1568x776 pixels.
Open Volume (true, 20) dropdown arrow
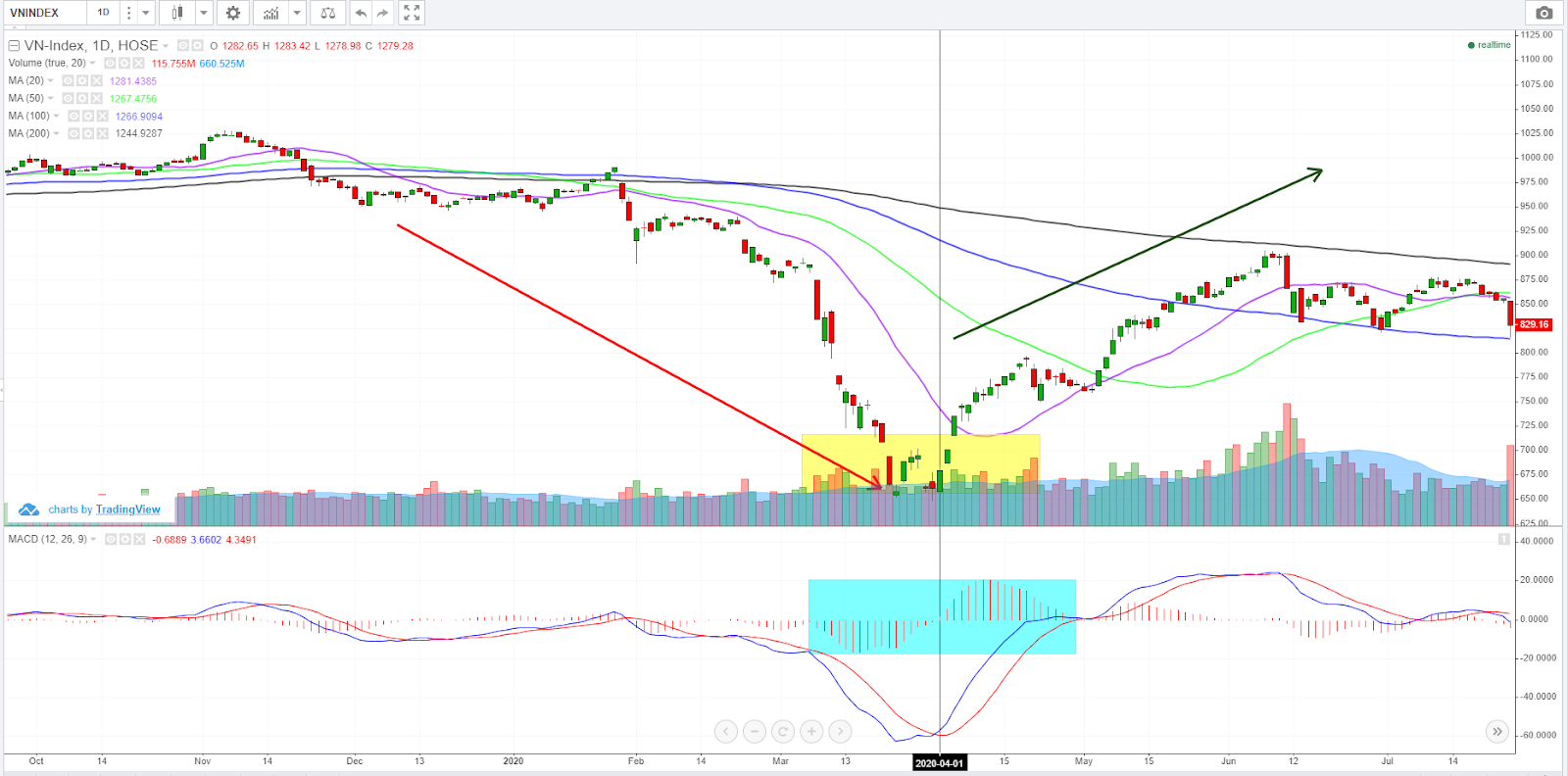pos(92,64)
